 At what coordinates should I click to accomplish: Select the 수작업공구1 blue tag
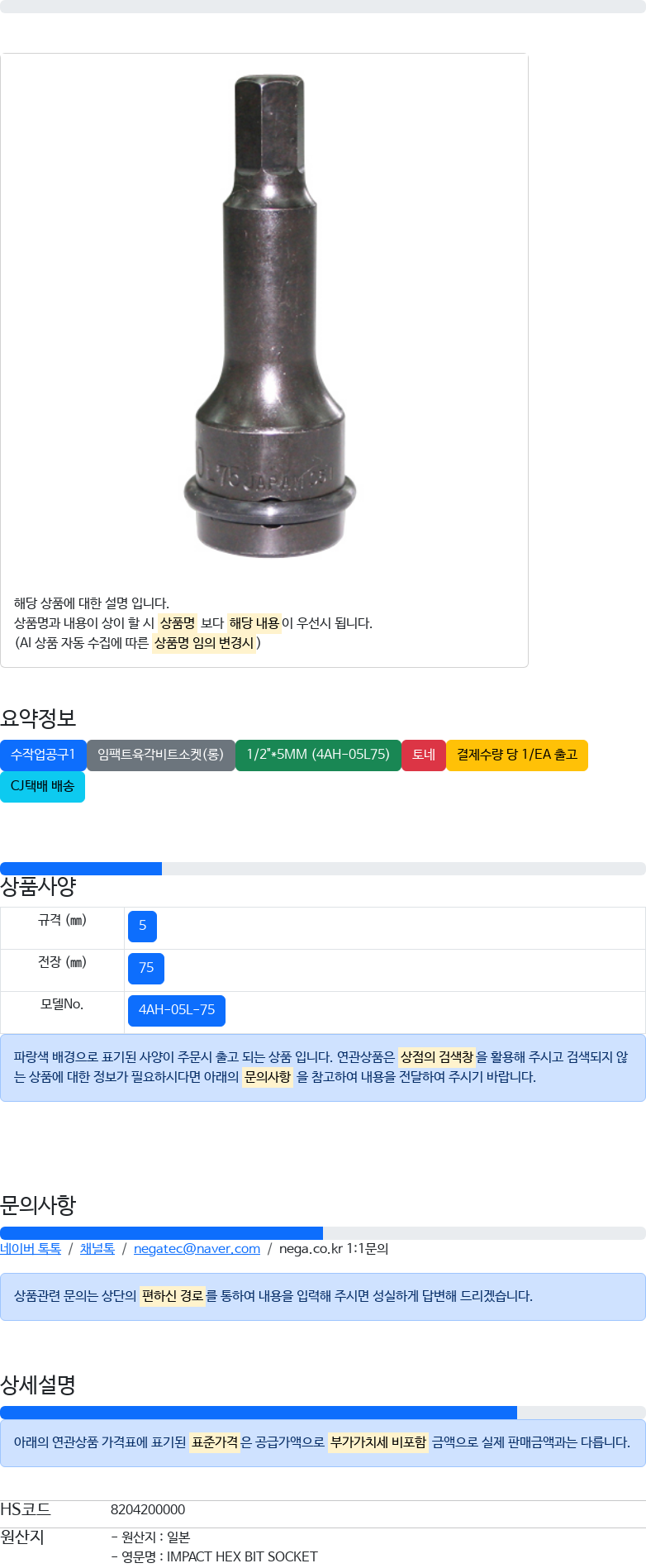(43, 755)
